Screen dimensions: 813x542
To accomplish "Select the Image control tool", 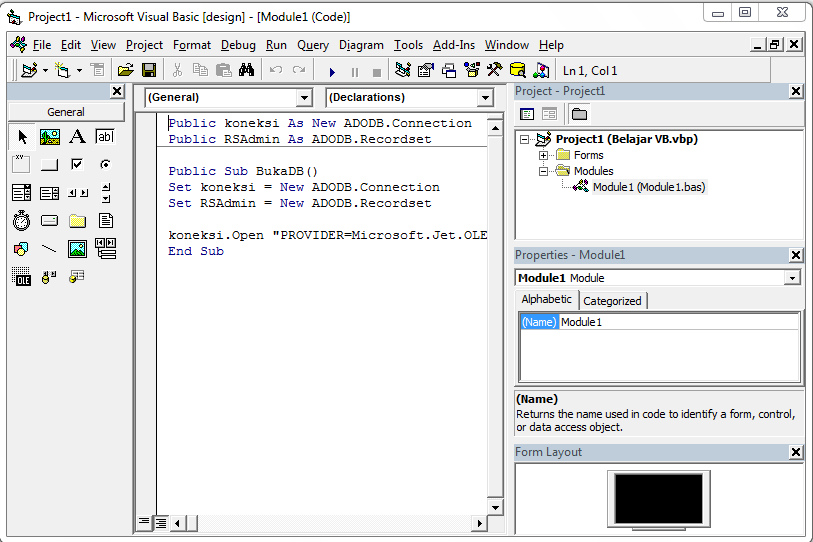I will coord(77,249).
